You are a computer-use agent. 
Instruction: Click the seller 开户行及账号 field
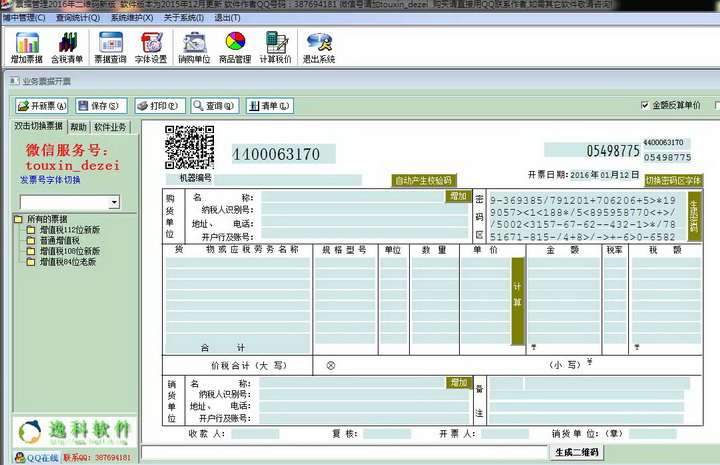[x=364, y=418]
